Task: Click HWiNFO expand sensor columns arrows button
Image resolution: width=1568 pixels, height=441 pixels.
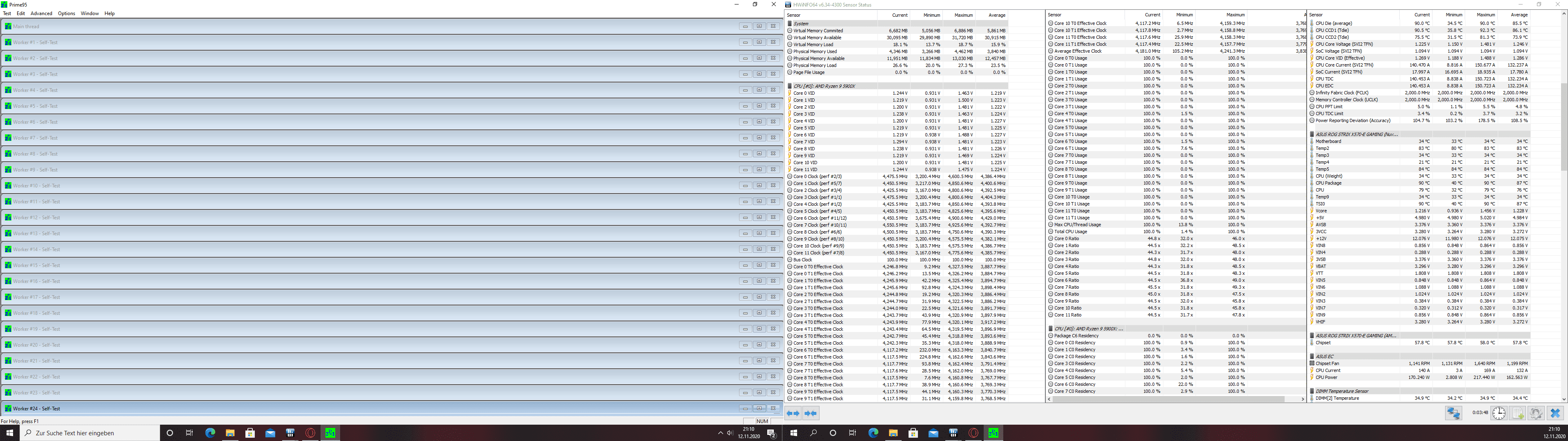Action: pos(793,414)
